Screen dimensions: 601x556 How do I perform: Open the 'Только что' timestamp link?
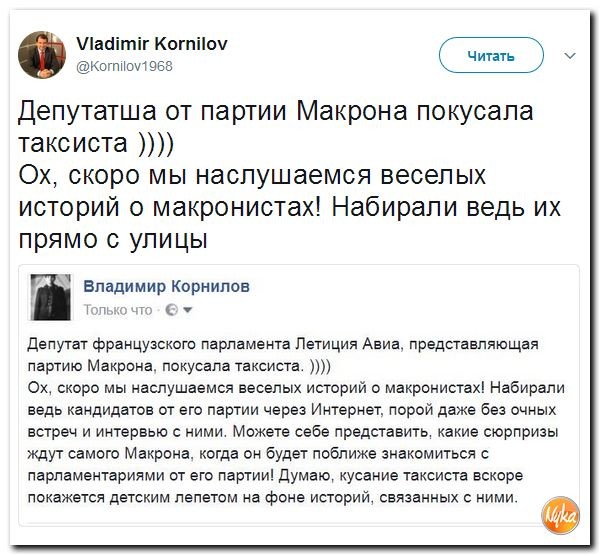click(x=118, y=310)
